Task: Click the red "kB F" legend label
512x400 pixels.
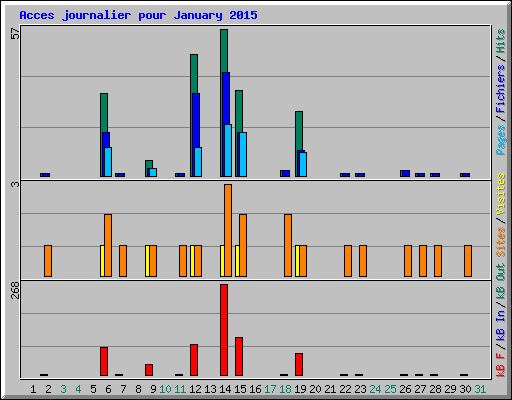Action: pyautogui.click(x=500, y=365)
